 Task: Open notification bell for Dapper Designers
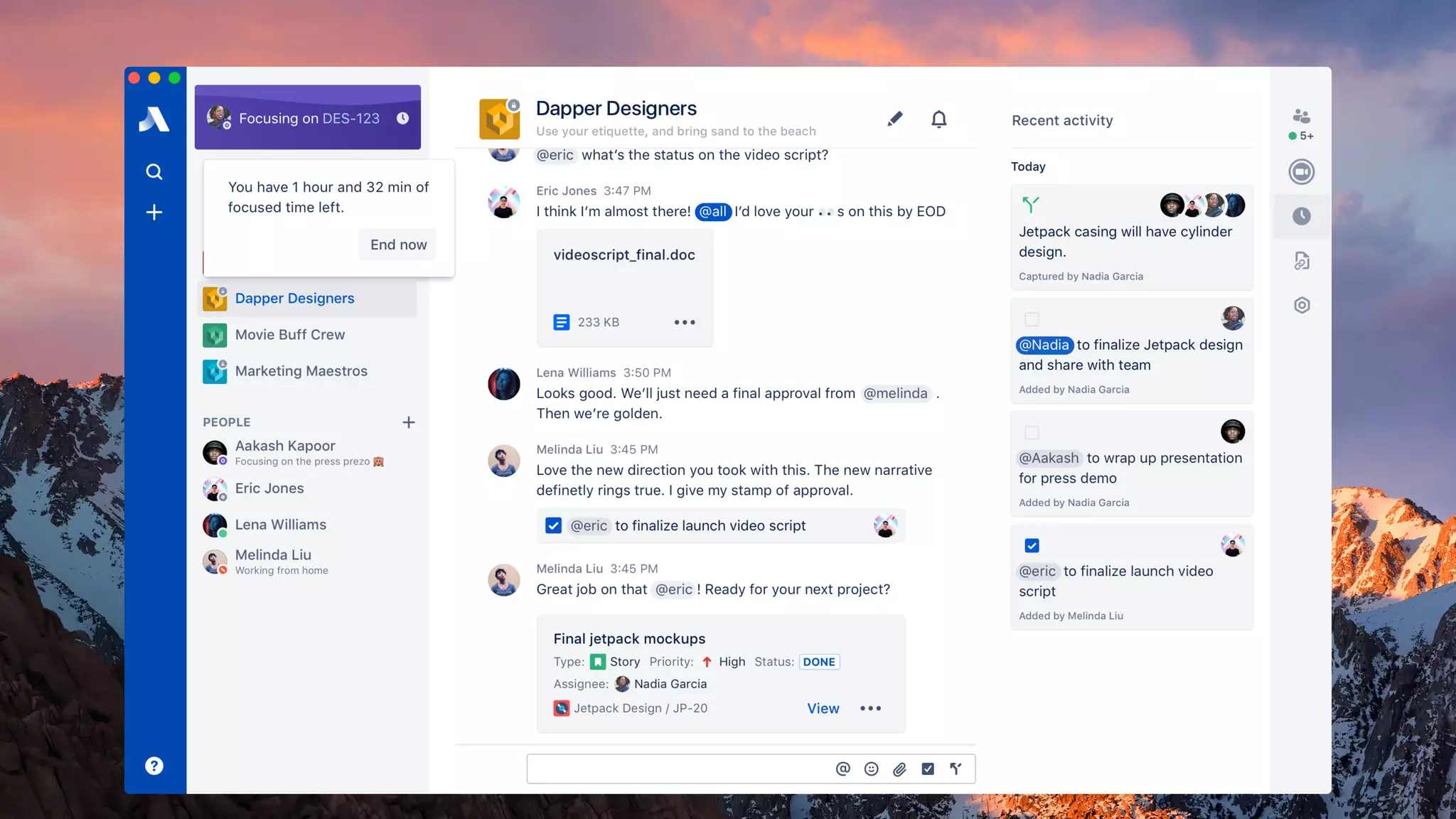939,119
